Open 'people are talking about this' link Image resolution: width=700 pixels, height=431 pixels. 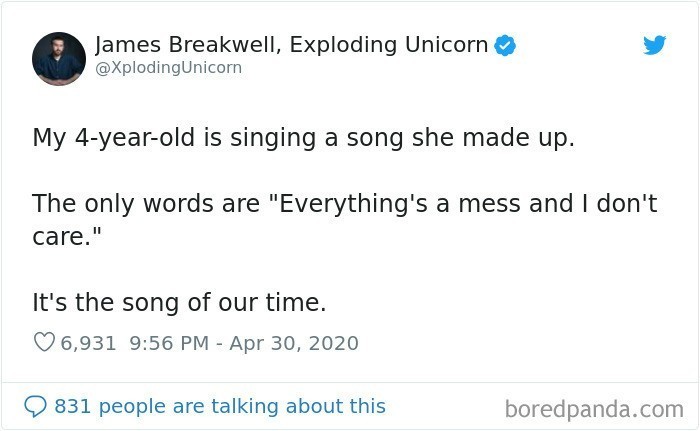click(242, 406)
